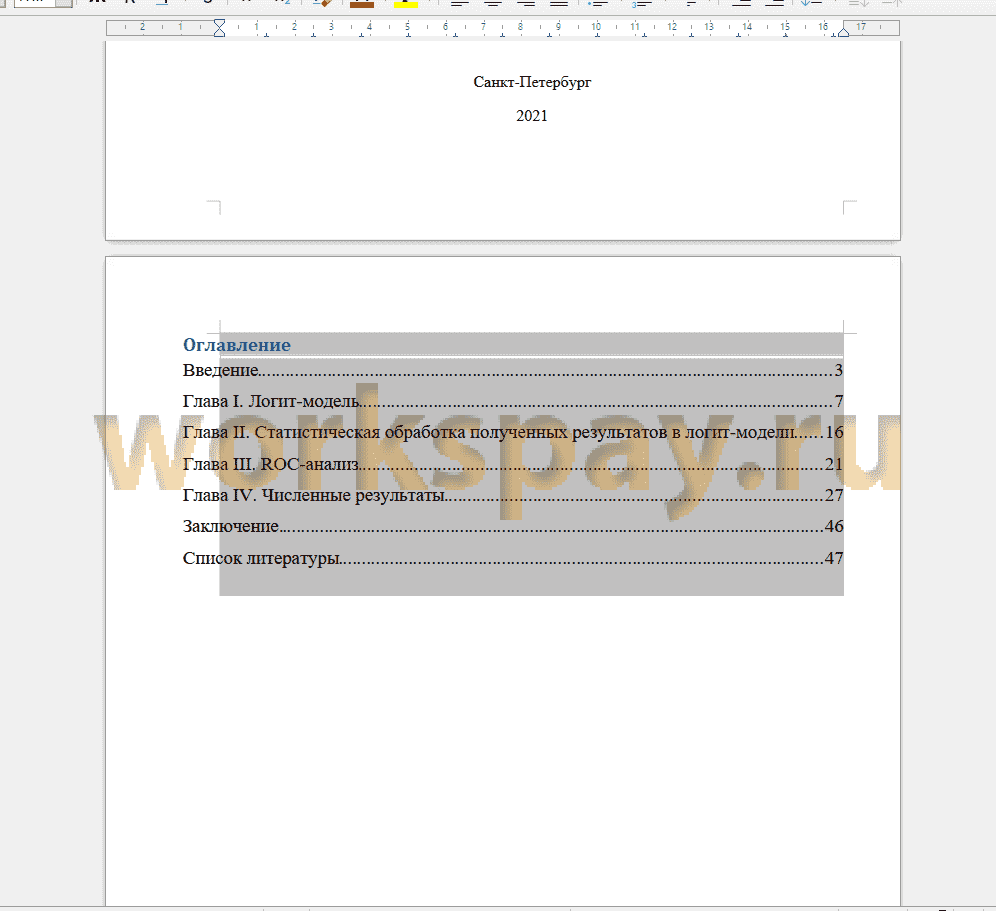The image size is (996, 911).
Task: Click the 'Оглавление' heading
Action: click(x=237, y=345)
